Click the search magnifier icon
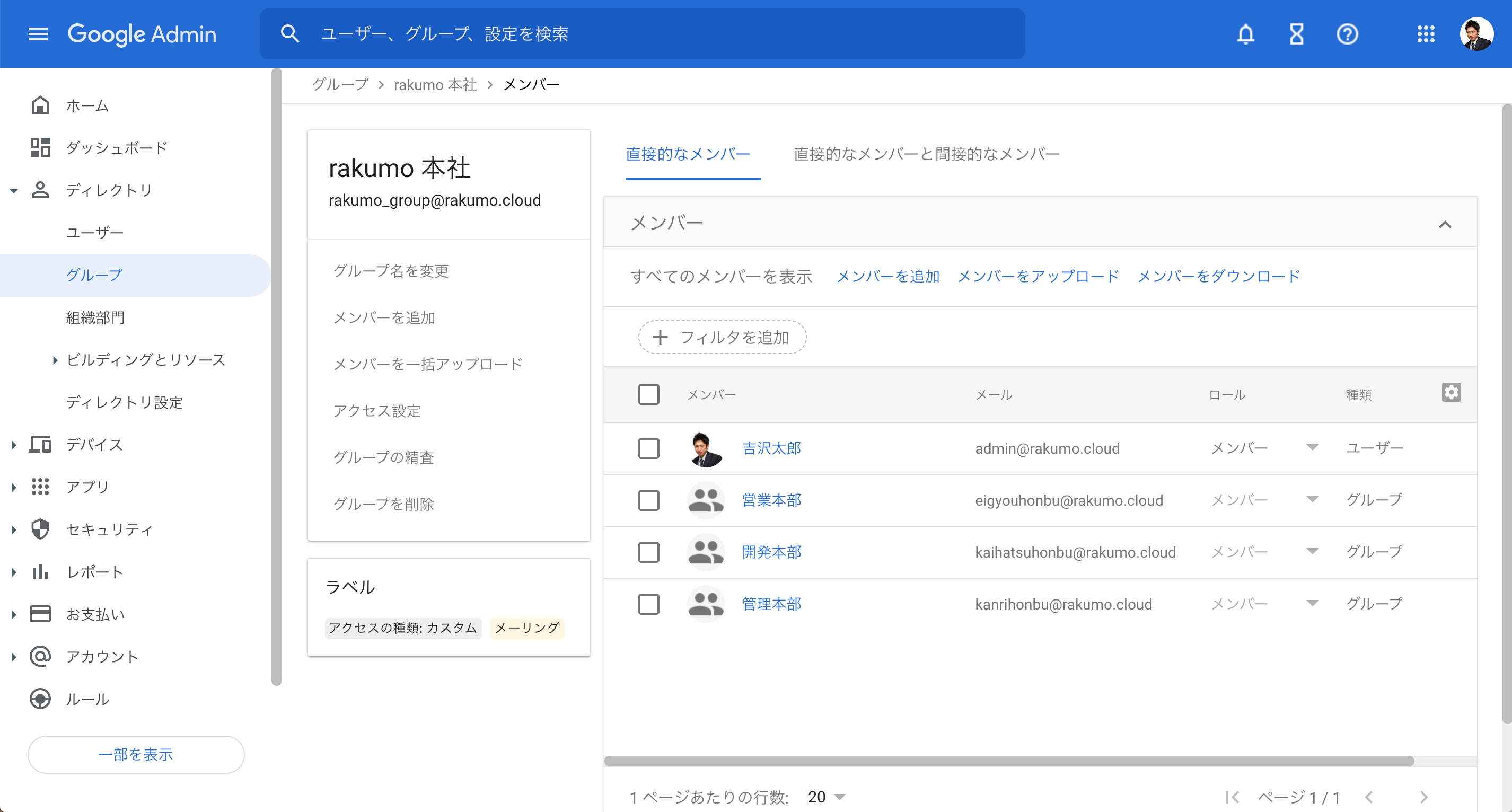 click(x=290, y=34)
